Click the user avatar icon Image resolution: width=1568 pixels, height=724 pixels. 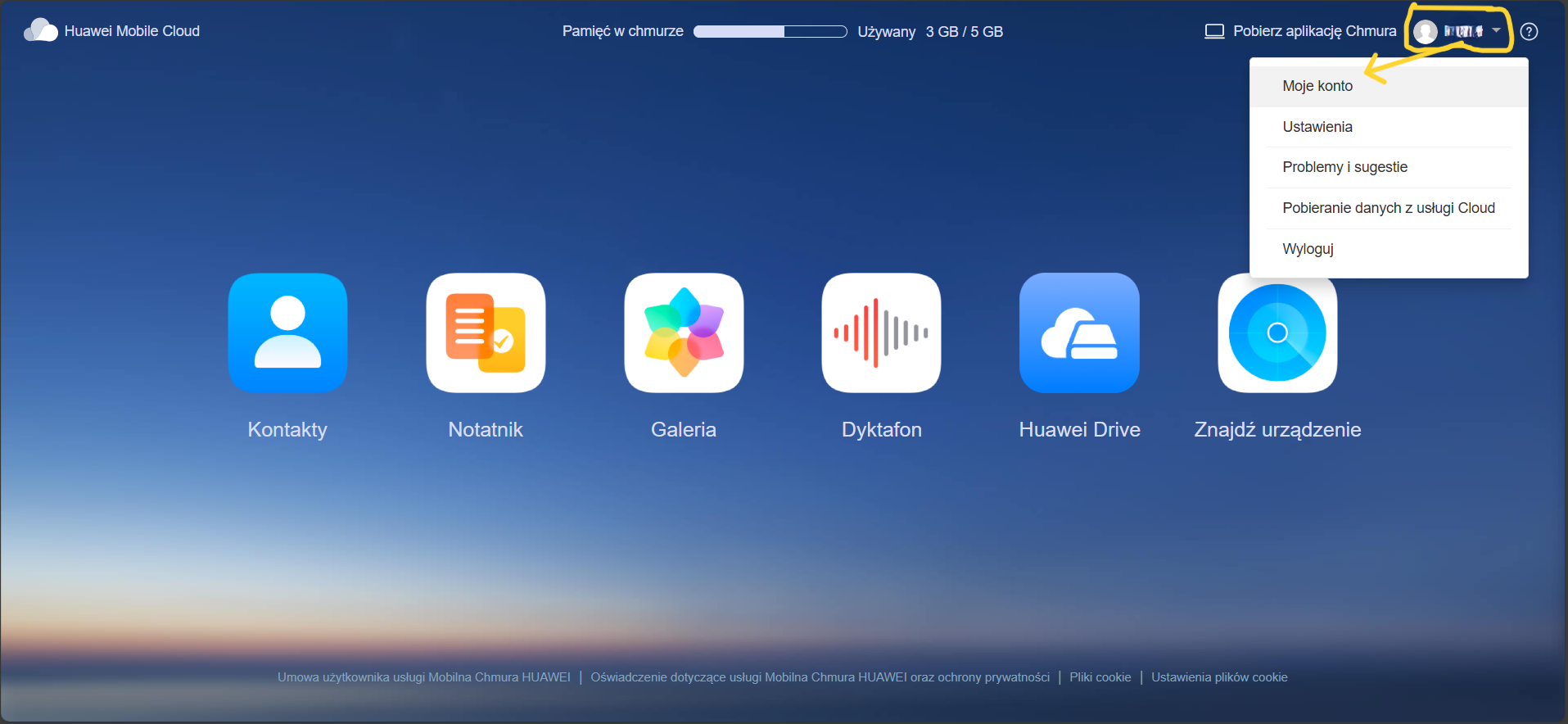click(1426, 31)
